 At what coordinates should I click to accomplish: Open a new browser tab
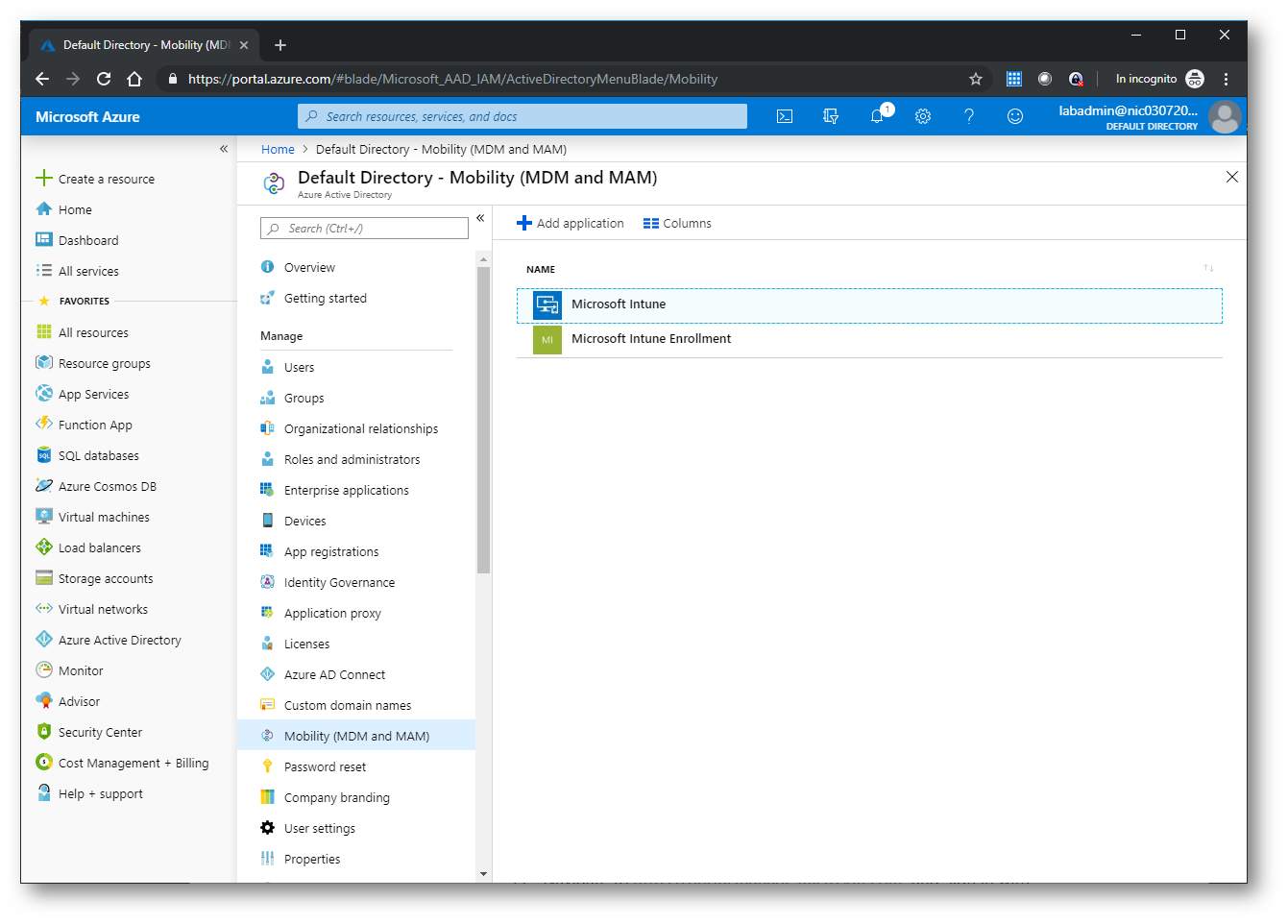point(280,44)
